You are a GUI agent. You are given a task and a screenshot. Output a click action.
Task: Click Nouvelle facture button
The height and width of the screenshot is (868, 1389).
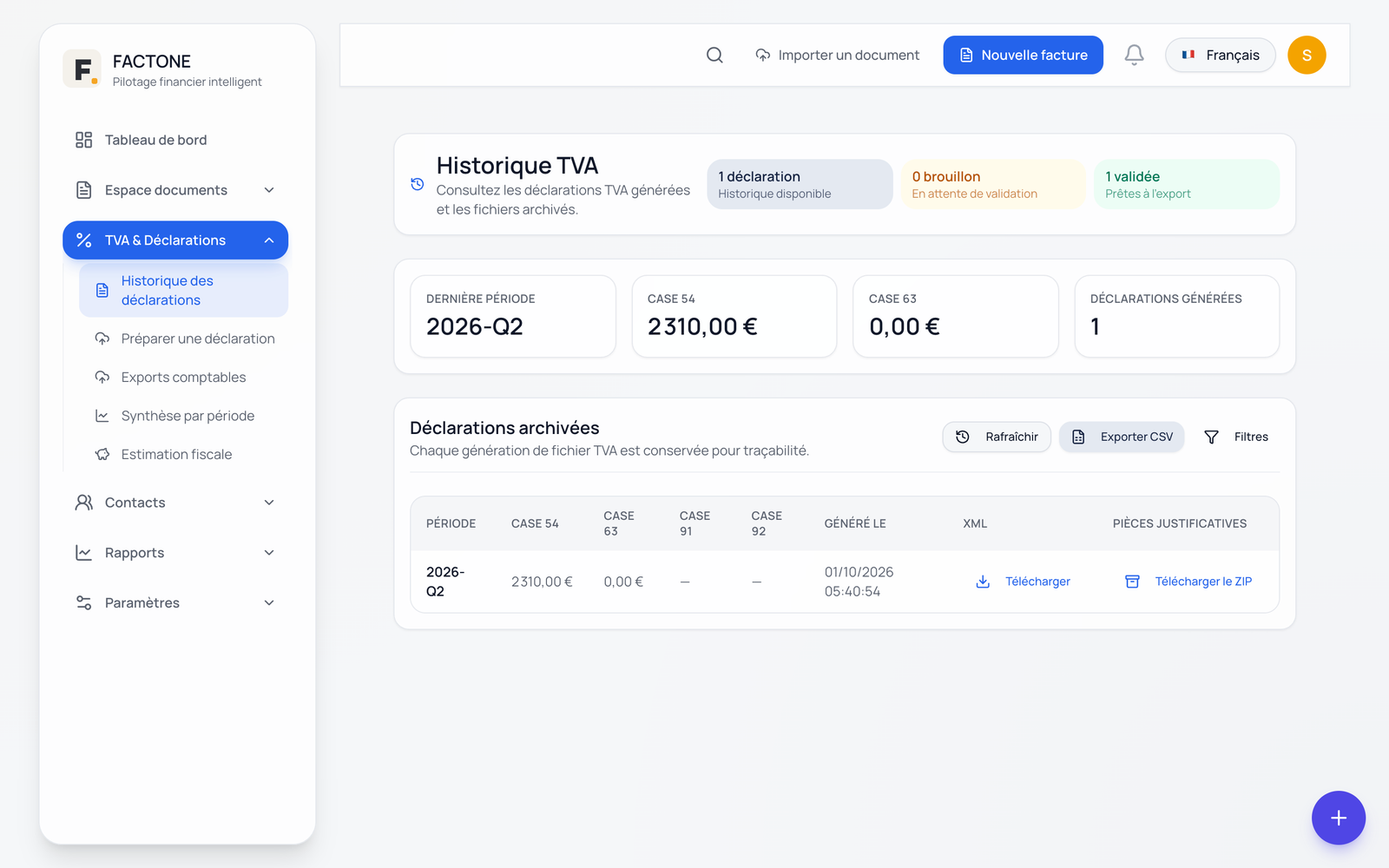pyautogui.click(x=1023, y=55)
